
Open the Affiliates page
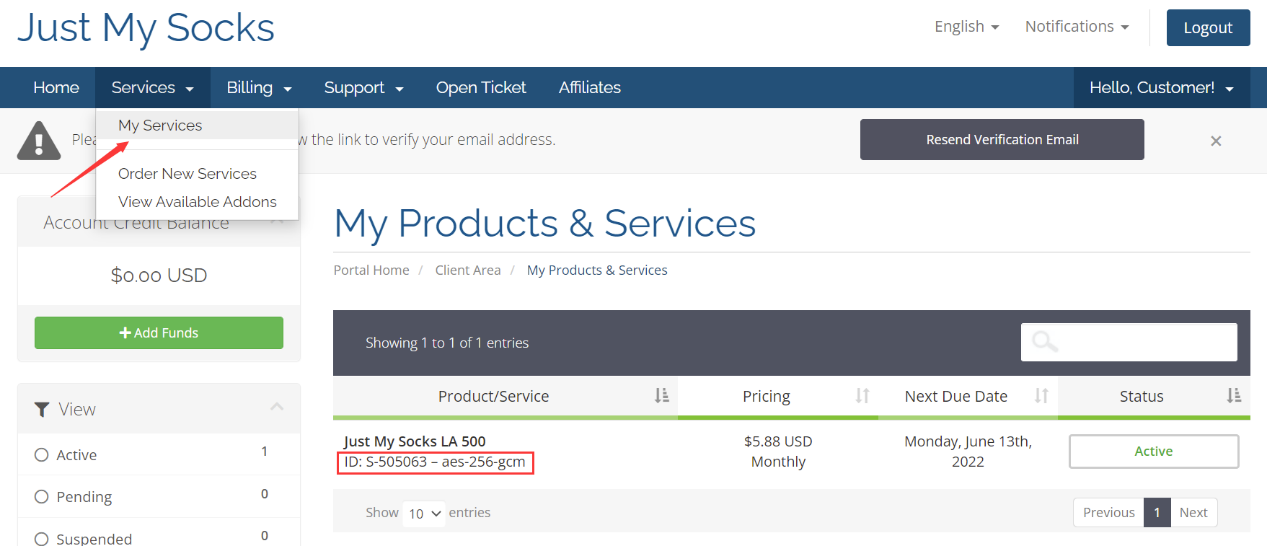coord(590,88)
